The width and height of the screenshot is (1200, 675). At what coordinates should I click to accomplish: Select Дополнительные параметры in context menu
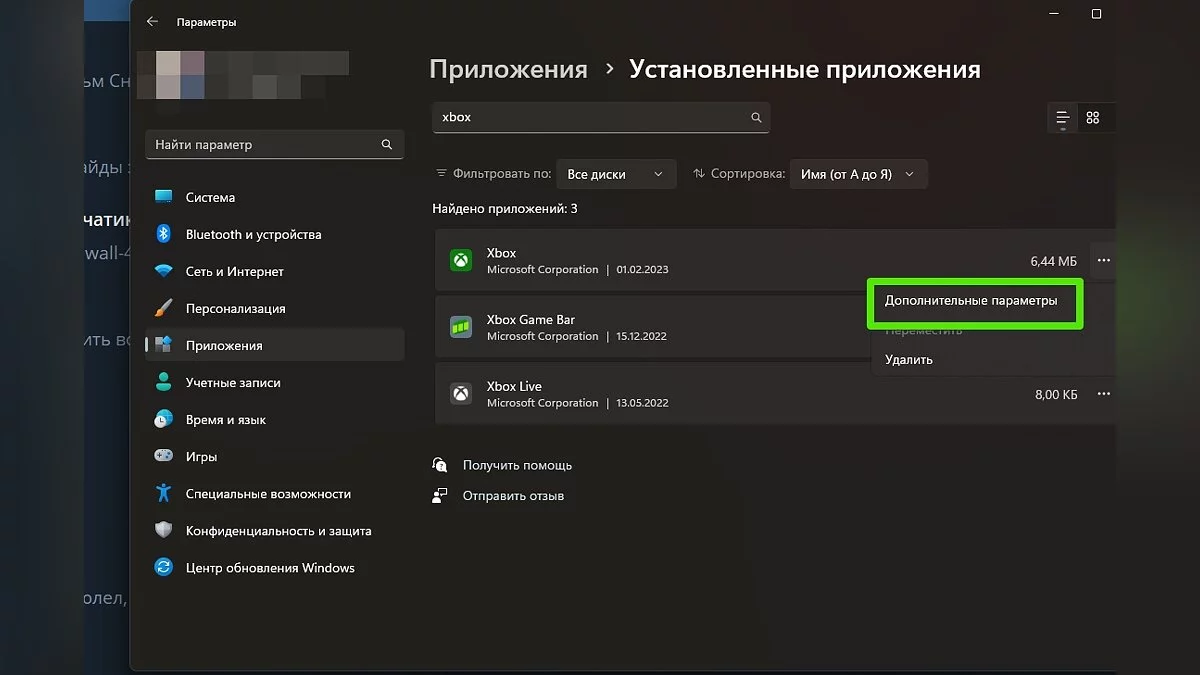click(x=971, y=301)
